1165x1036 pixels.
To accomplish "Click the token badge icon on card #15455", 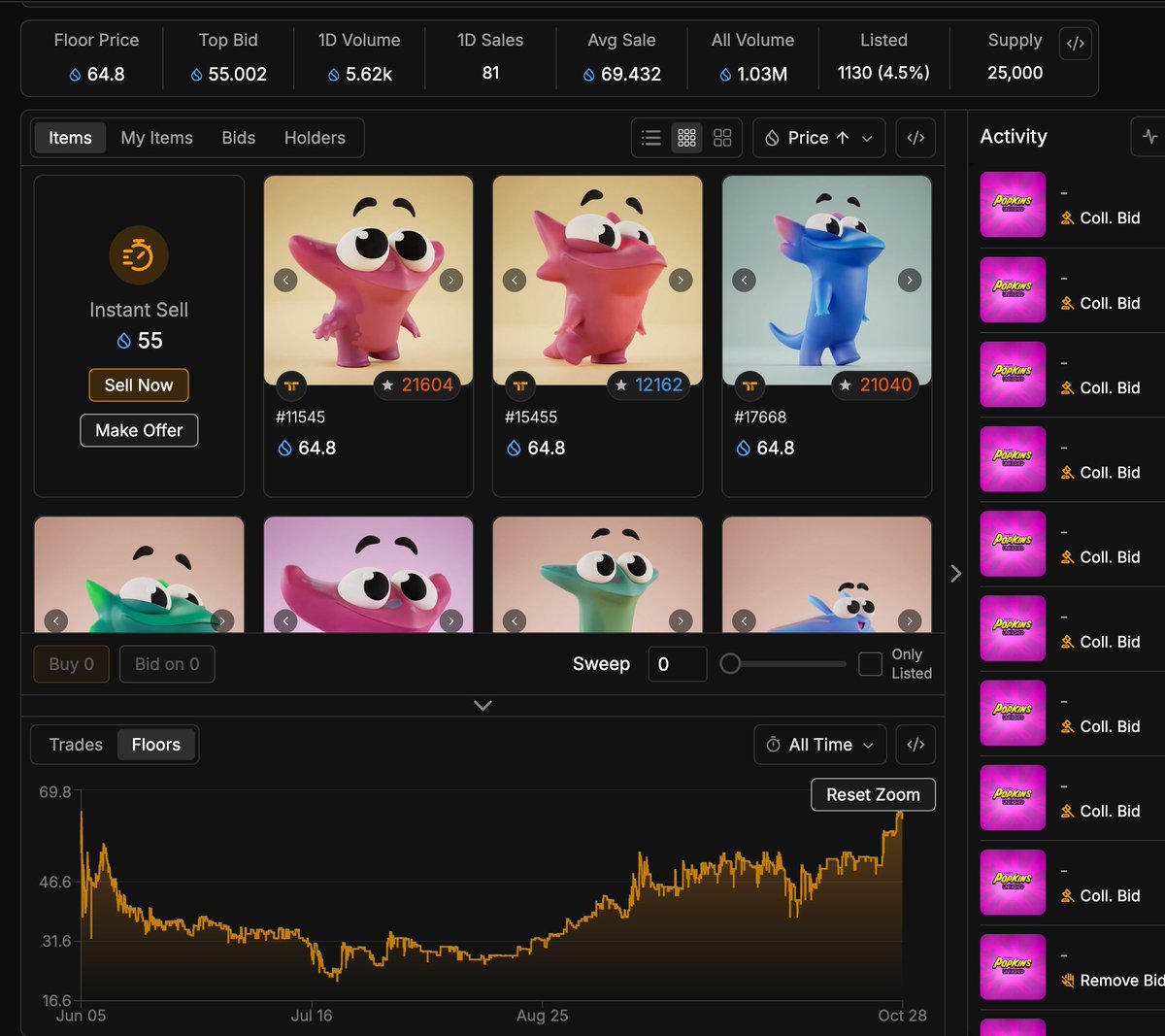I will 521,384.
